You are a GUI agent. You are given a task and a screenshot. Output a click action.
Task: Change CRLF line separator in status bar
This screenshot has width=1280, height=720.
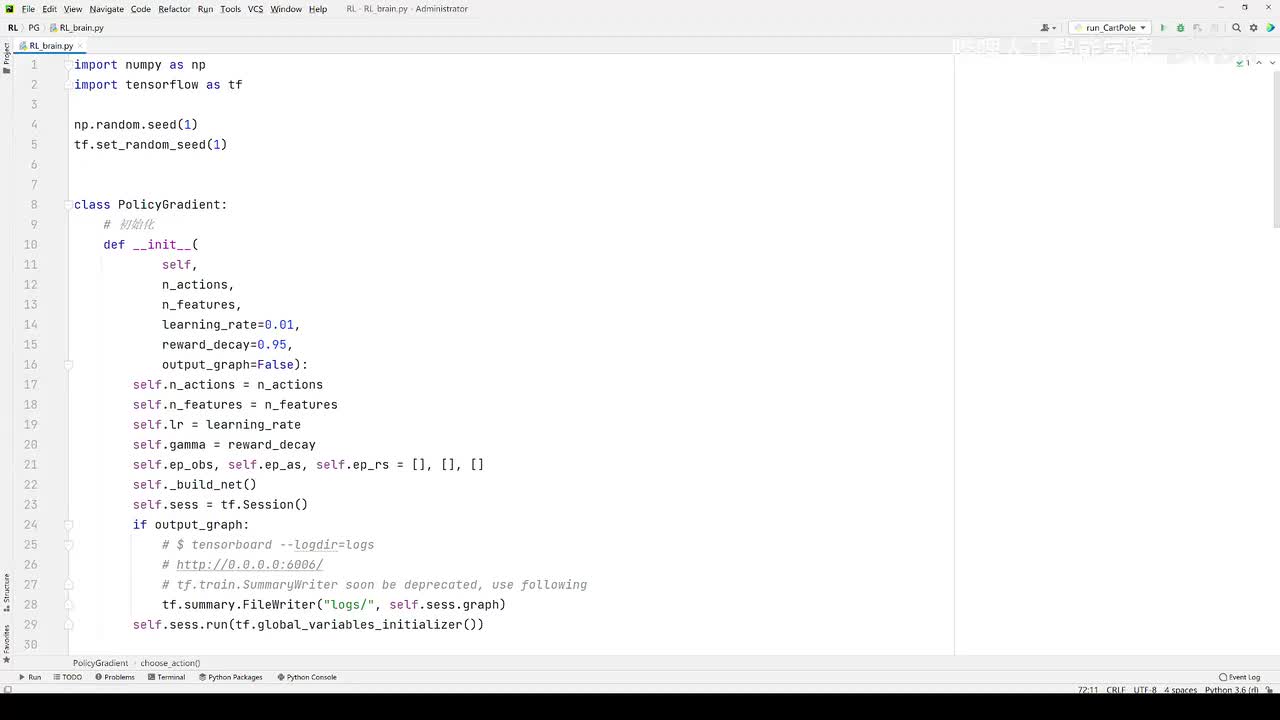tap(1116, 690)
